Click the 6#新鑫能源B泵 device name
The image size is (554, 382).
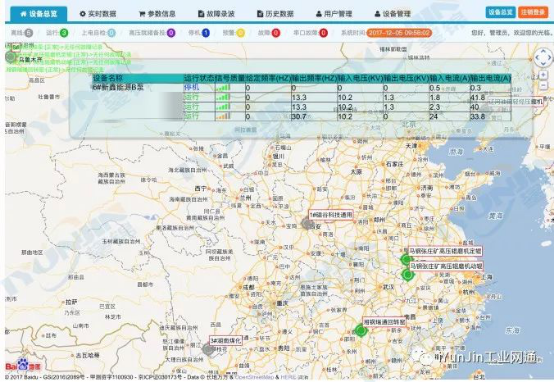click(118, 87)
